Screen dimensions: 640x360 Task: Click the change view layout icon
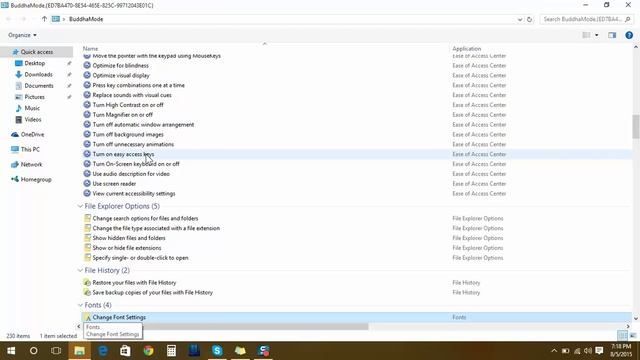[x=586, y=35]
